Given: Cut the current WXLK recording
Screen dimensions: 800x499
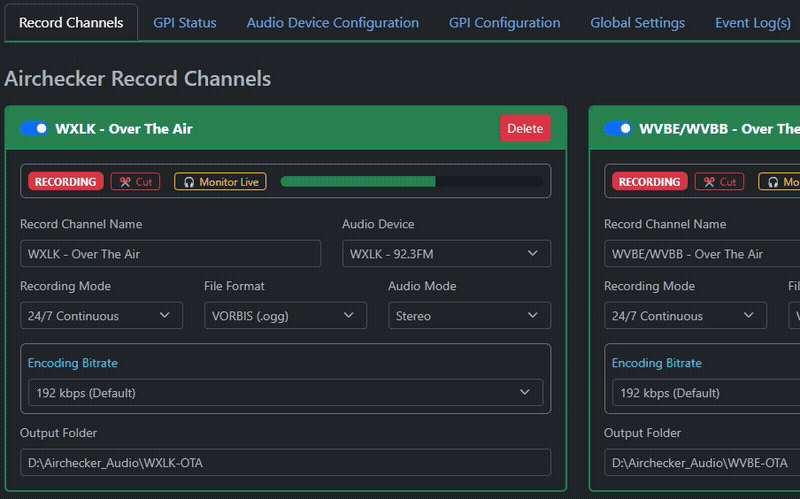Looking at the screenshot, I should 136,182.
